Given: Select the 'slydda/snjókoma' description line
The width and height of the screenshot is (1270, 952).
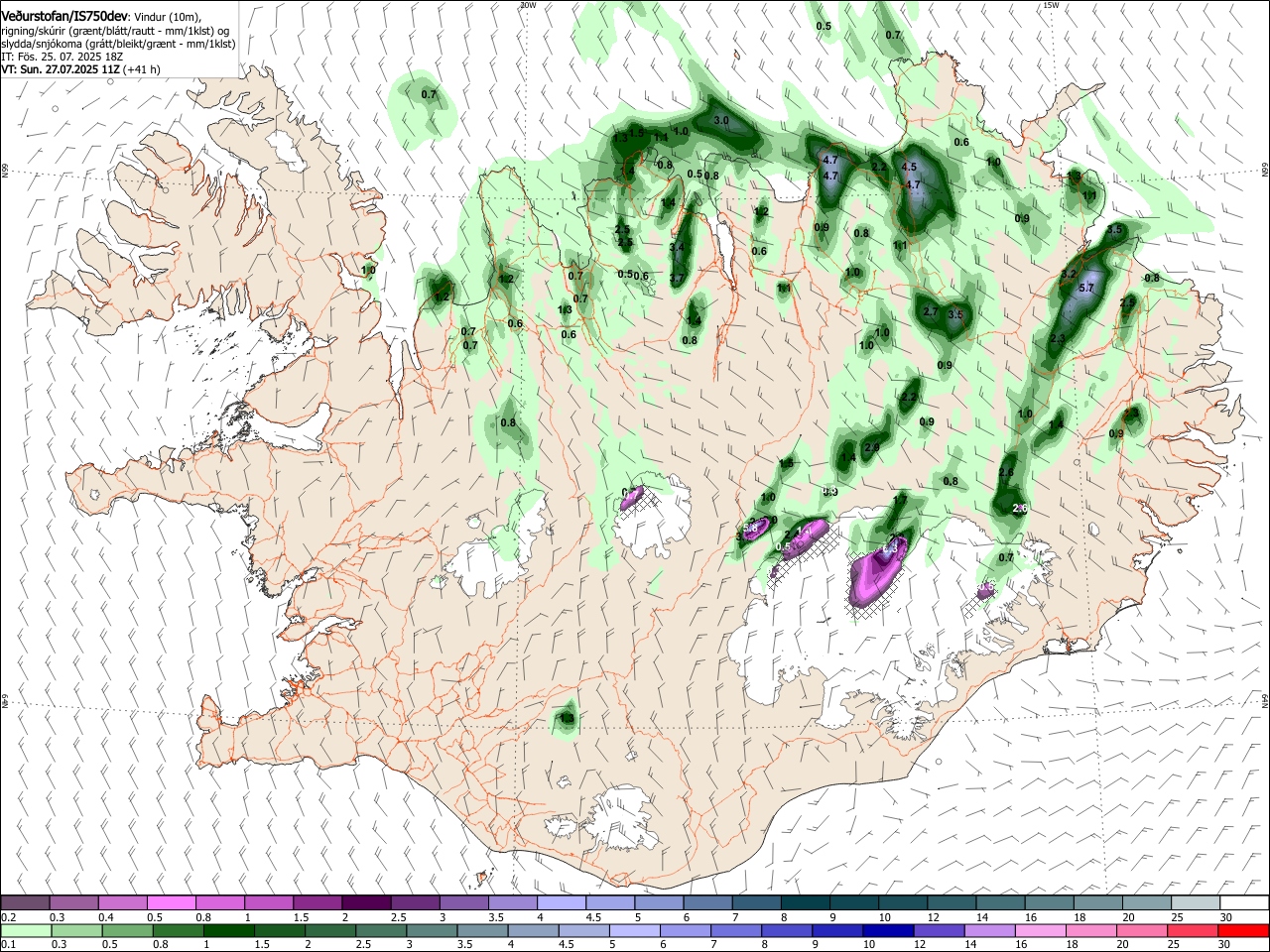Looking at the screenshot, I should [x=118, y=44].
